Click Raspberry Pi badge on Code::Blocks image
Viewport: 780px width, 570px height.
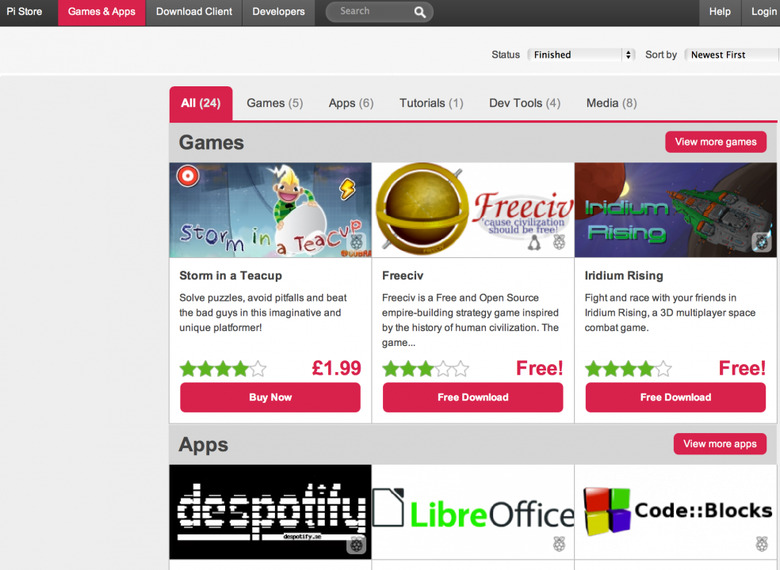(x=762, y=544)
